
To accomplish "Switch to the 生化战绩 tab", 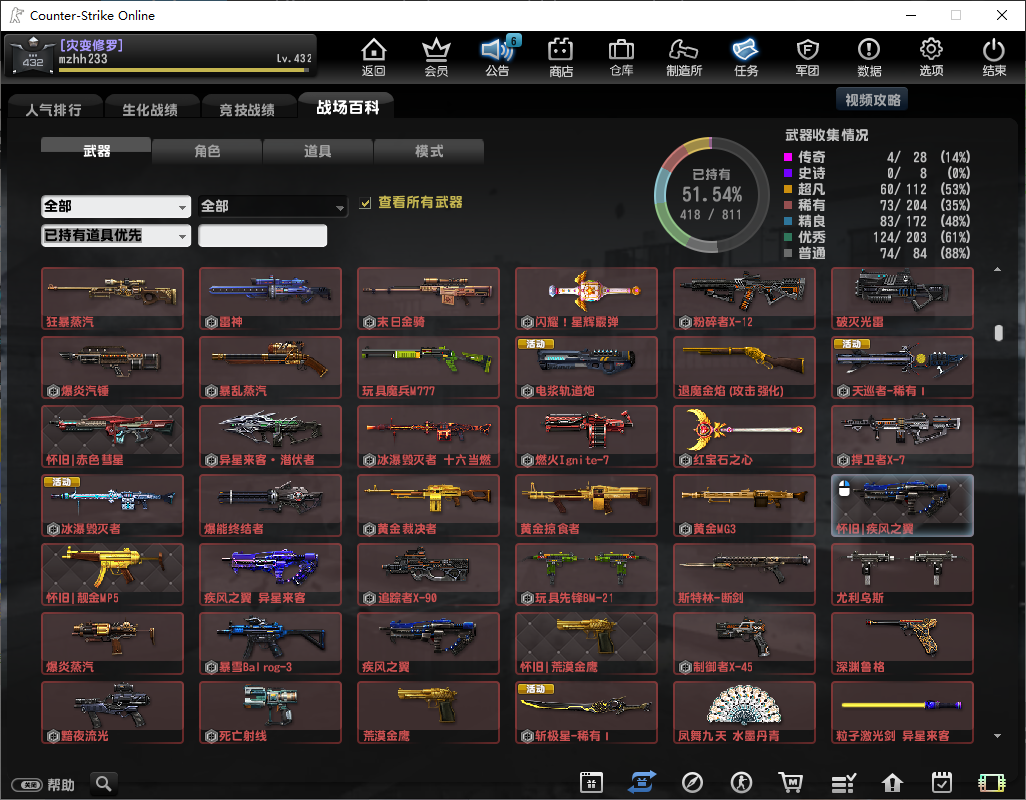I will point(150,110).
